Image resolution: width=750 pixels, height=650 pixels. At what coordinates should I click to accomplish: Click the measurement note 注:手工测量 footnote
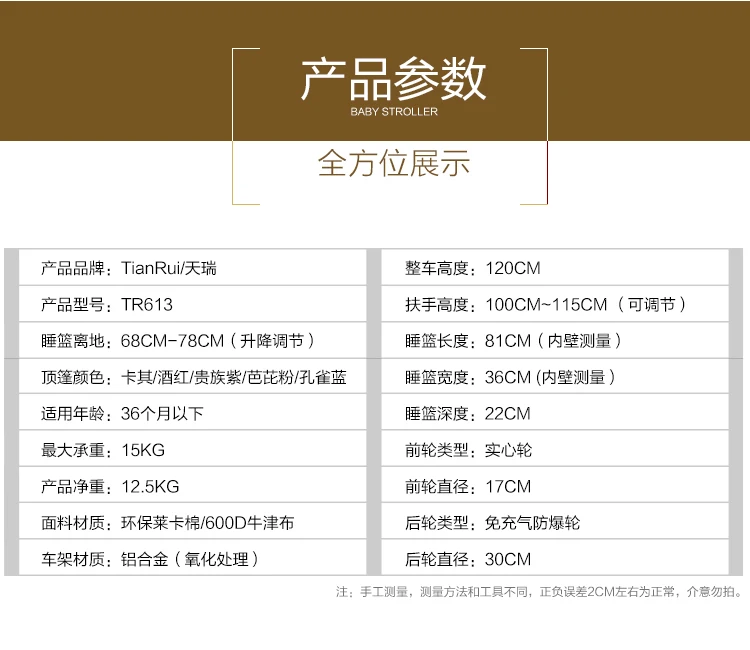(x=539, y=592)
